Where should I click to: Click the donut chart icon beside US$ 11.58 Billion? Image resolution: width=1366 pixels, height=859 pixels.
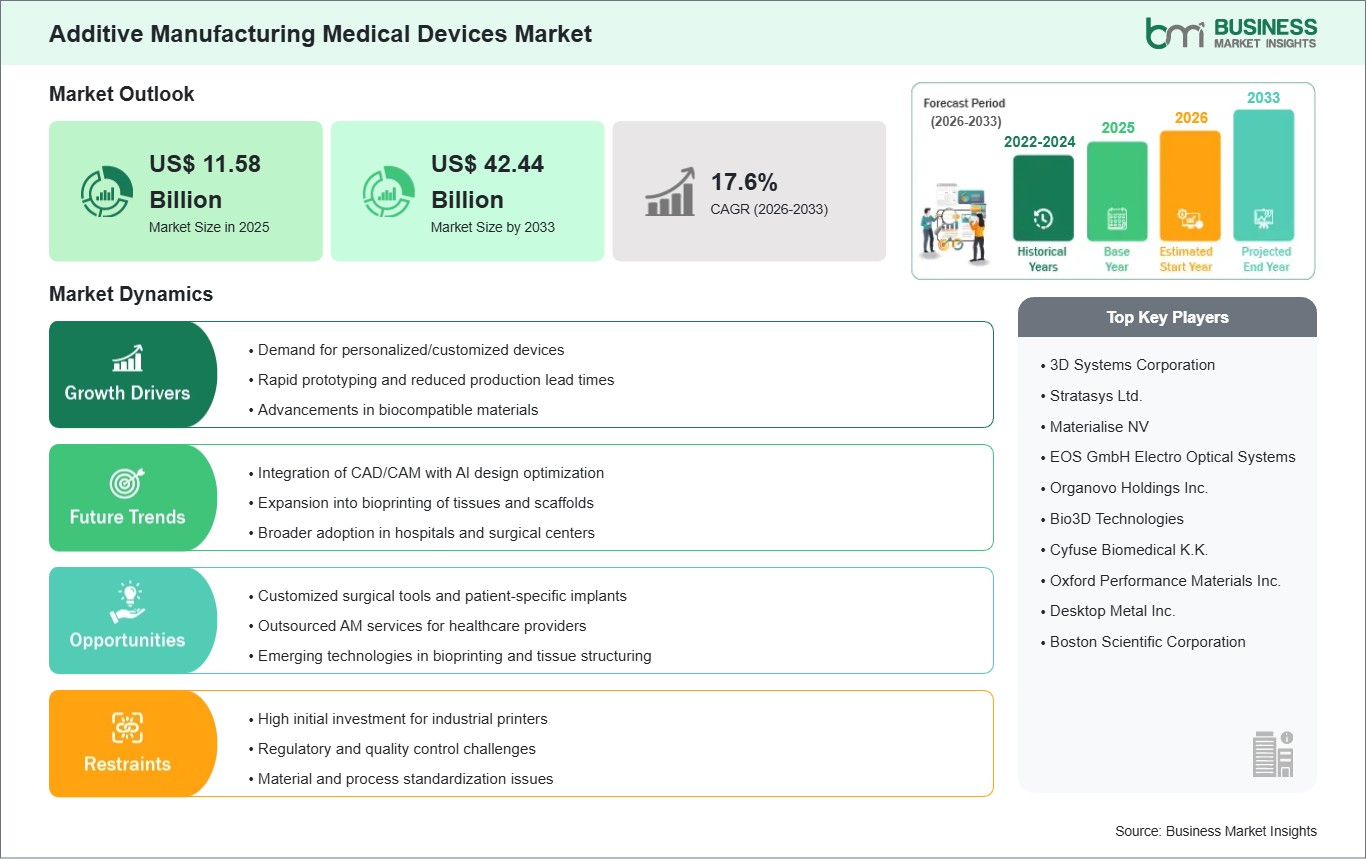(106, 191)
